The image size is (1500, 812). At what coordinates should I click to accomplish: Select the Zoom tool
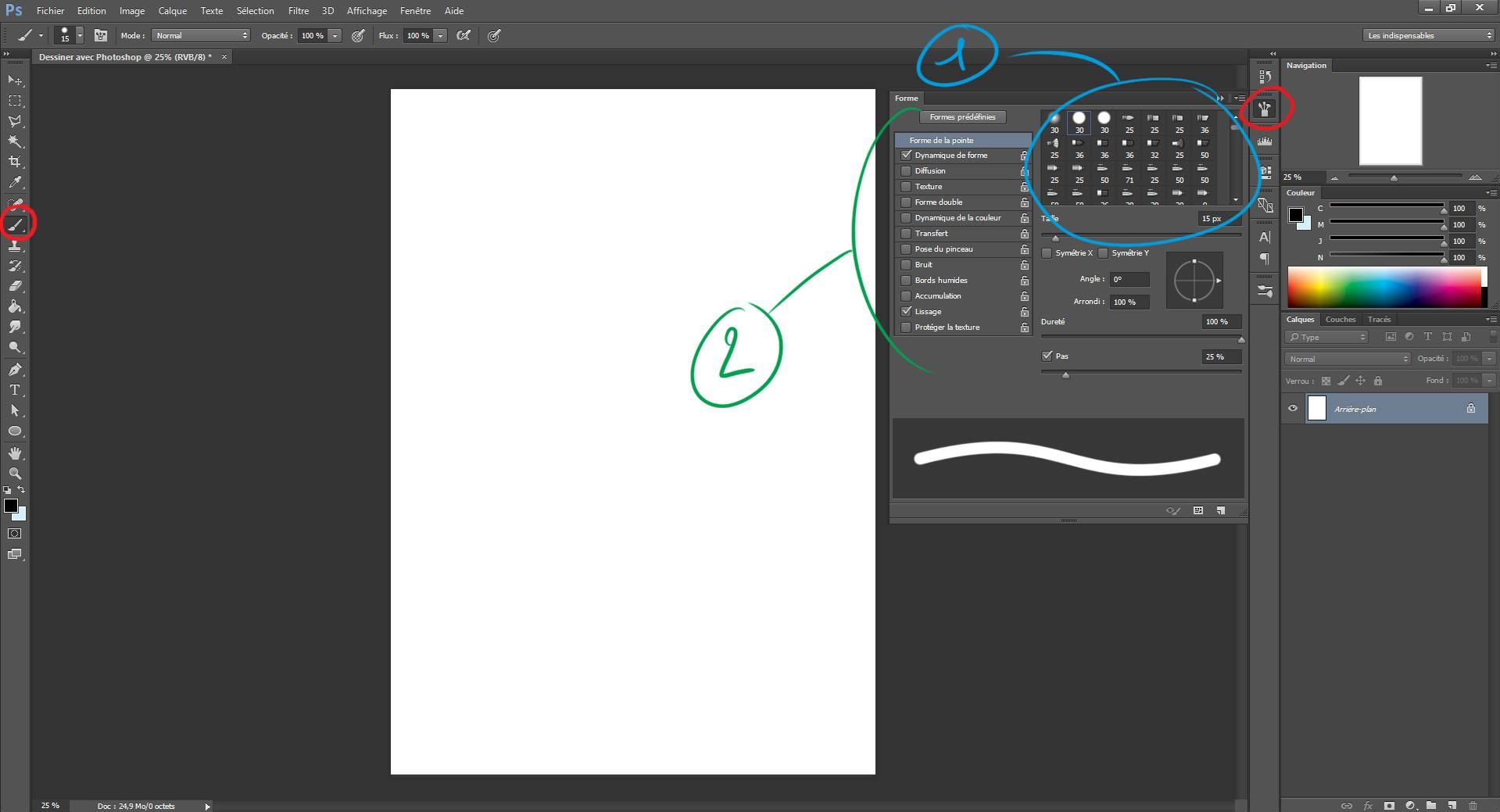tap(16, 473)
